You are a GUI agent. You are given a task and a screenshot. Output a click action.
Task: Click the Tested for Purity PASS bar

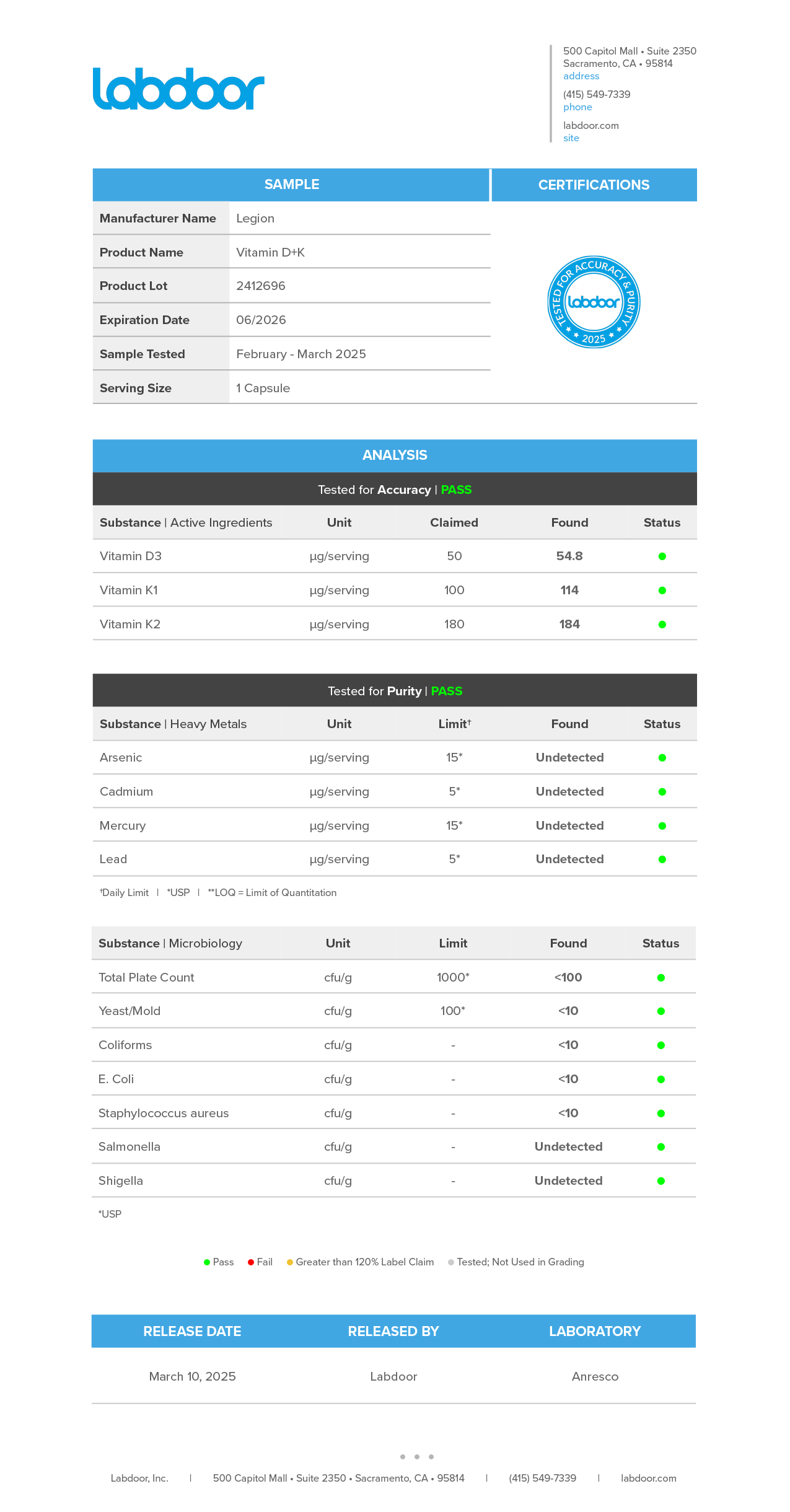click(395, 691)
